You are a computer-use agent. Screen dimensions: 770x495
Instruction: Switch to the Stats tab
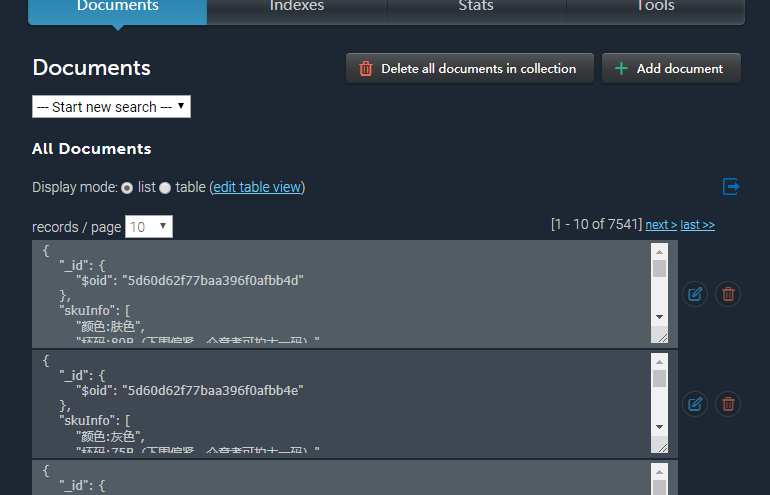(x=476, y=11)
